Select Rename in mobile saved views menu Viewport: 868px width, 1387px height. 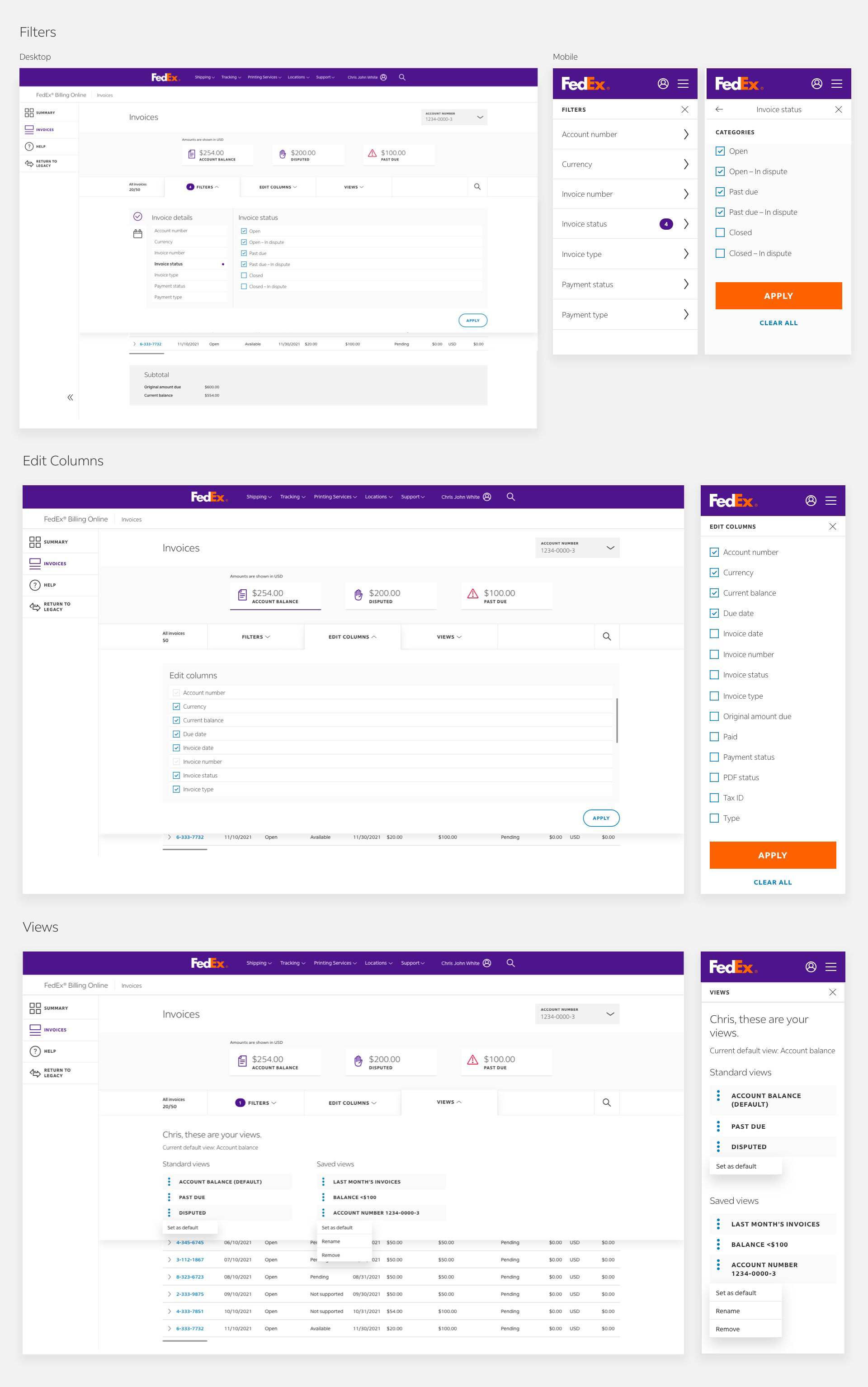(727, 1311)
